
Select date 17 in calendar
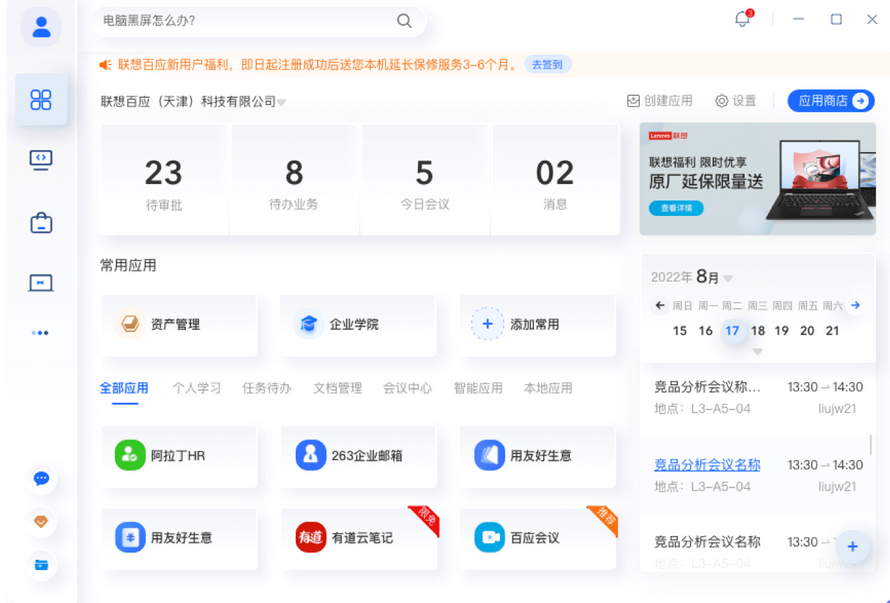(732, 331)
